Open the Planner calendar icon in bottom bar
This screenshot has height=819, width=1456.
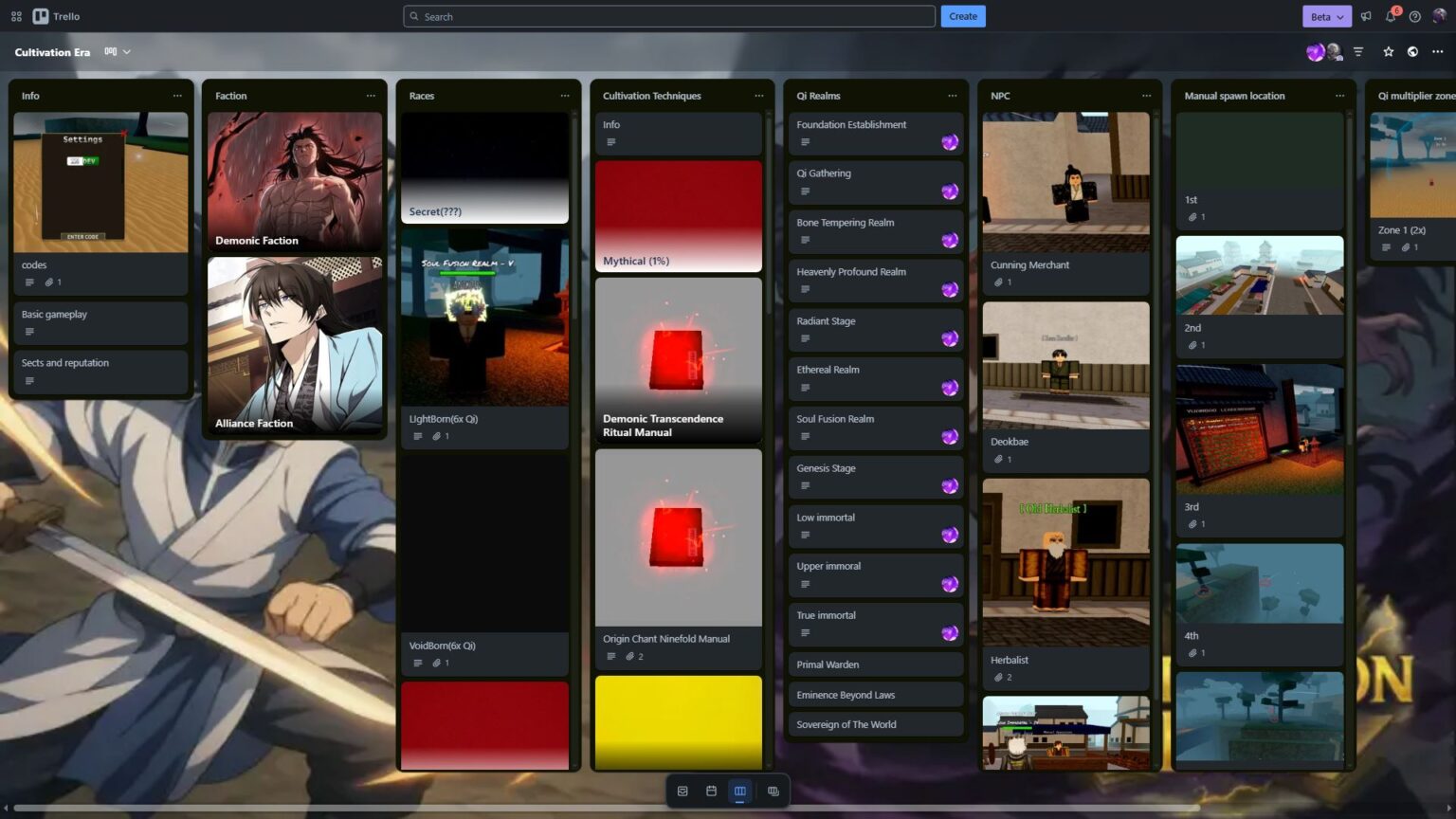pos(711,791)
